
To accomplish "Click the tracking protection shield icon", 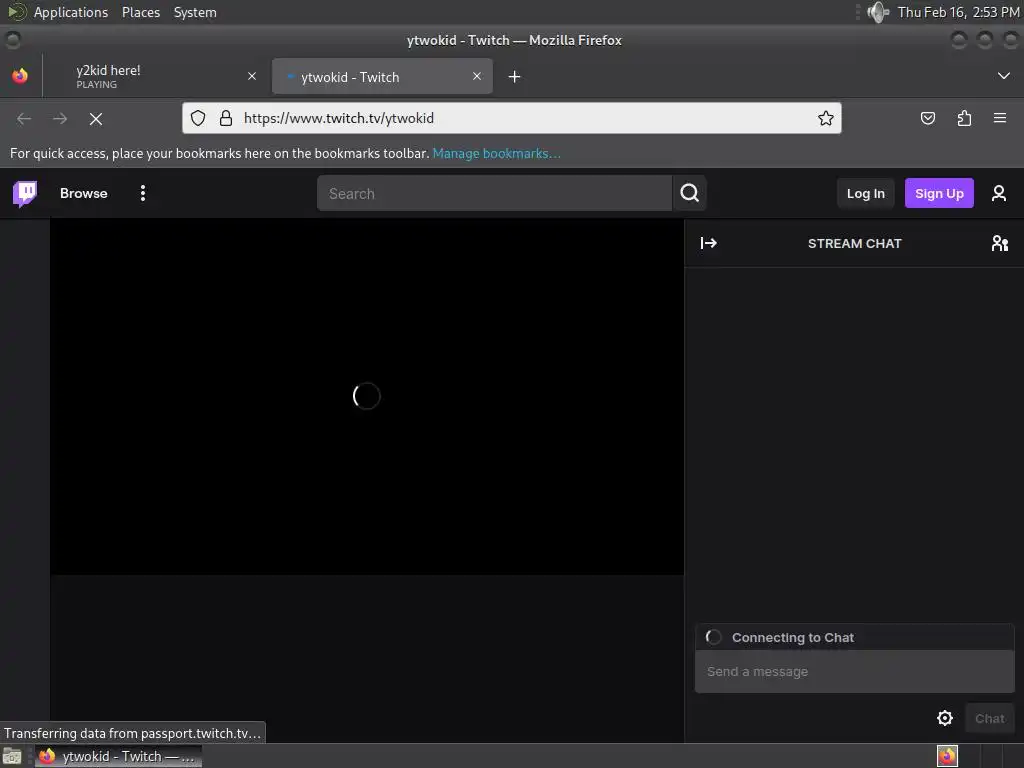I will [x=198, y=118].
